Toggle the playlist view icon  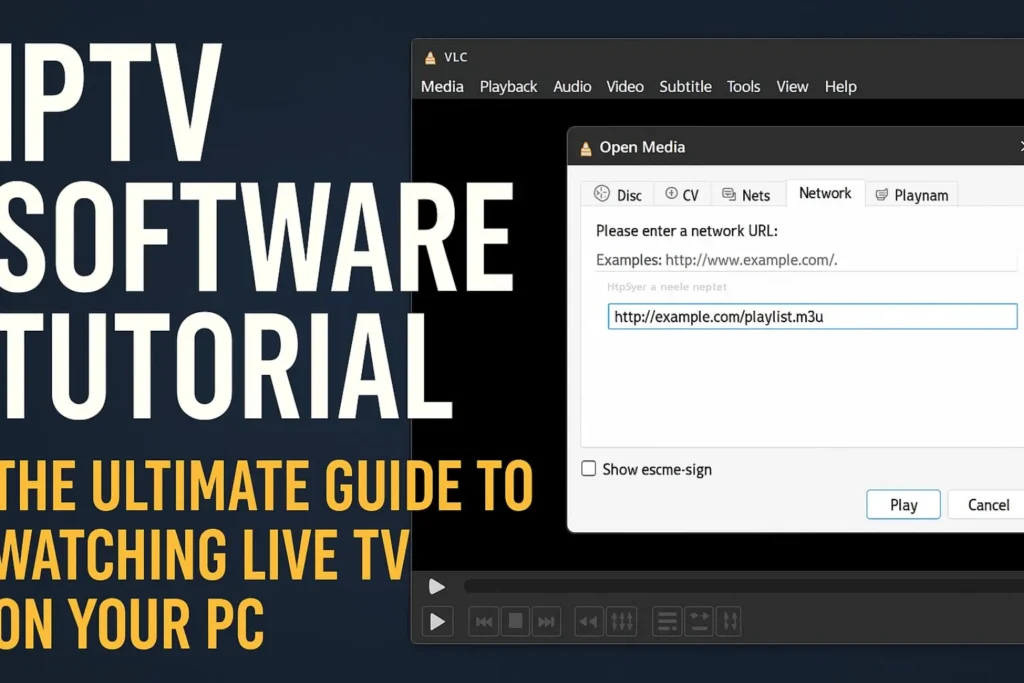click(667, 622)
